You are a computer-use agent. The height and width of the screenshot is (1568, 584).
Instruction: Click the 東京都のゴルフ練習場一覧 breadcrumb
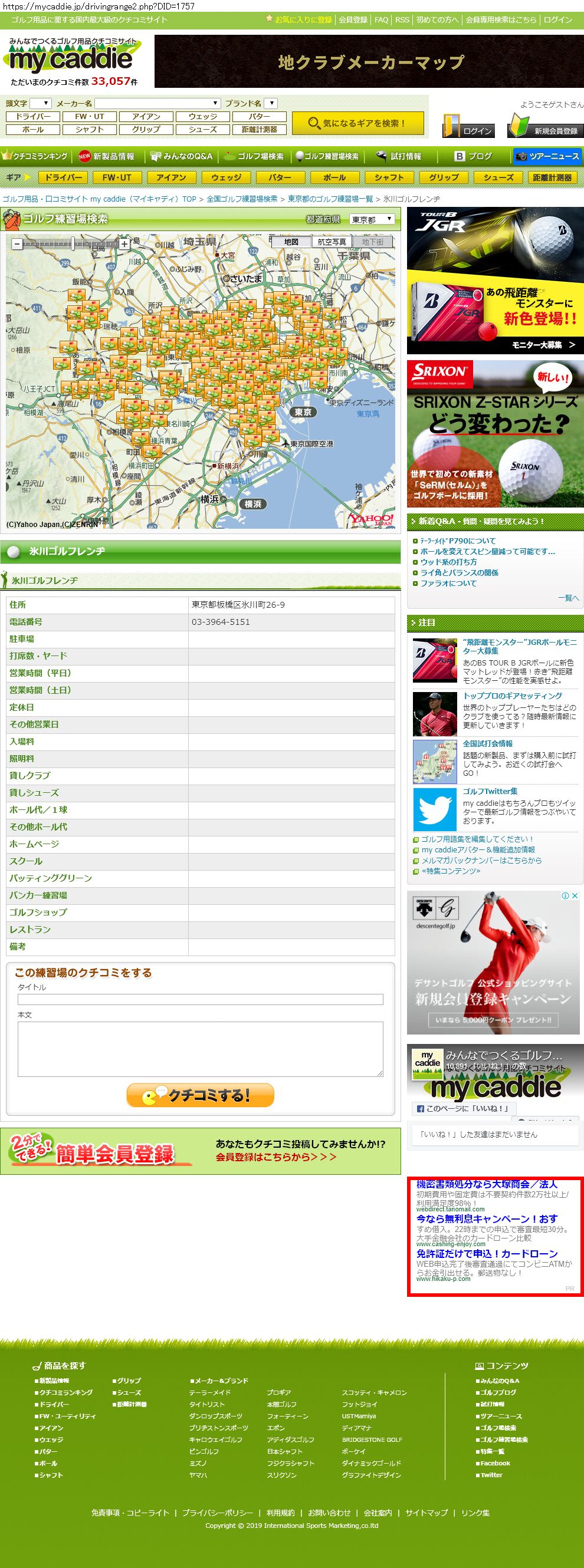[330, 199]
